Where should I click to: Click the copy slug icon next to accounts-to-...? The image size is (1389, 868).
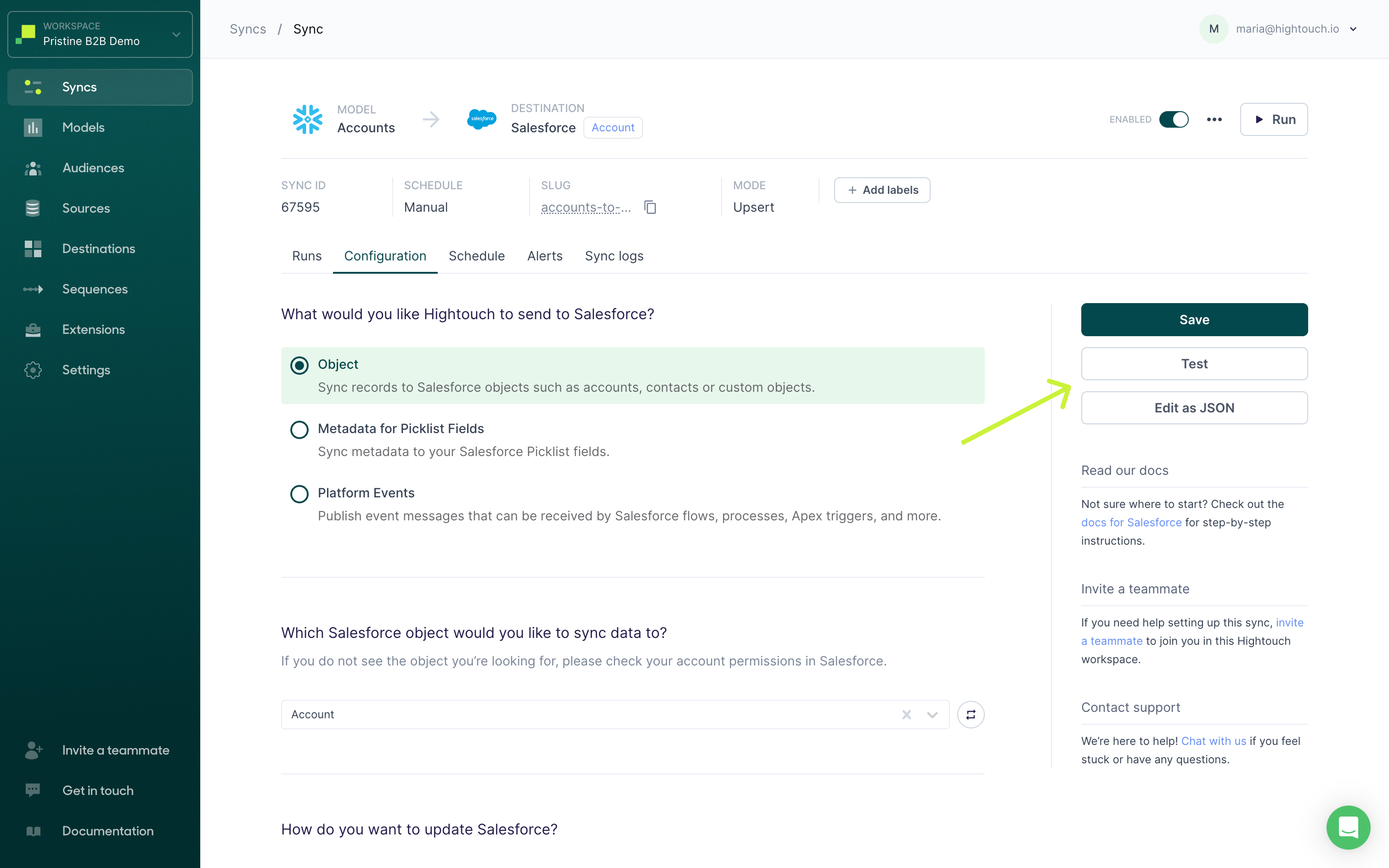(x=650, y=207)
